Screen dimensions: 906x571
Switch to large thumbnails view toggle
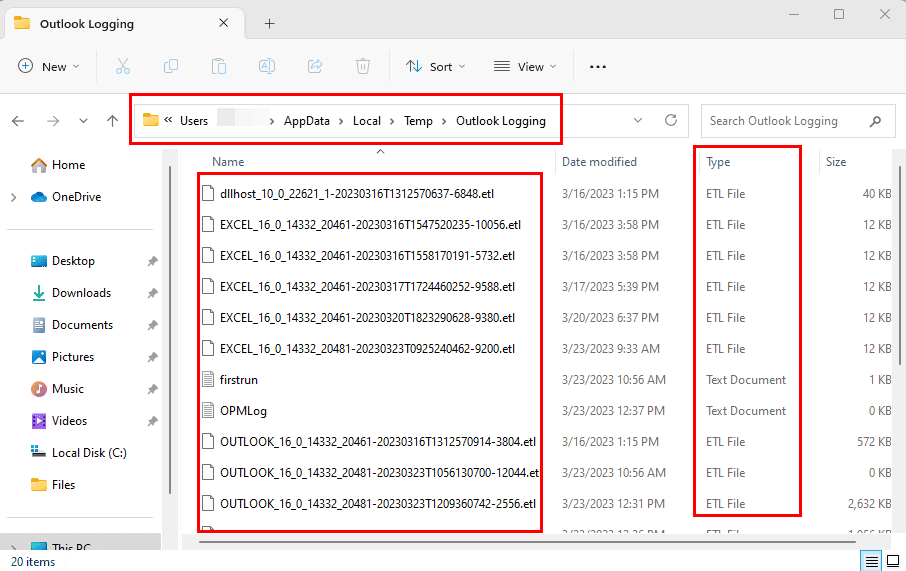(892, 562)
